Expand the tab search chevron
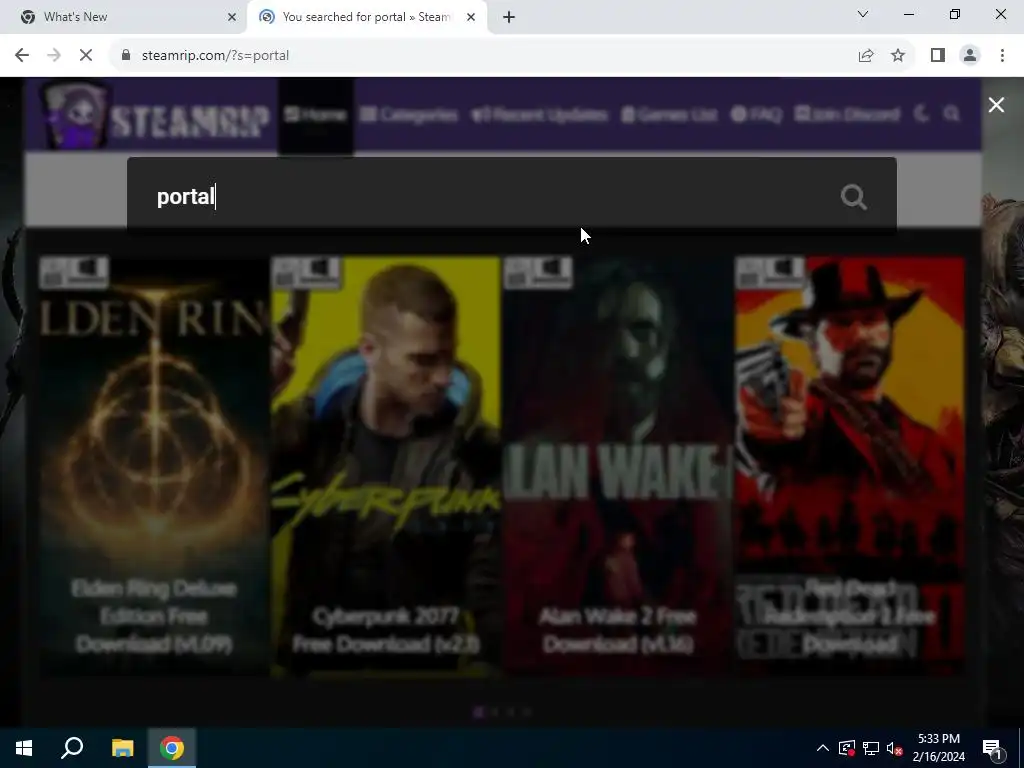 coord(863,14)
